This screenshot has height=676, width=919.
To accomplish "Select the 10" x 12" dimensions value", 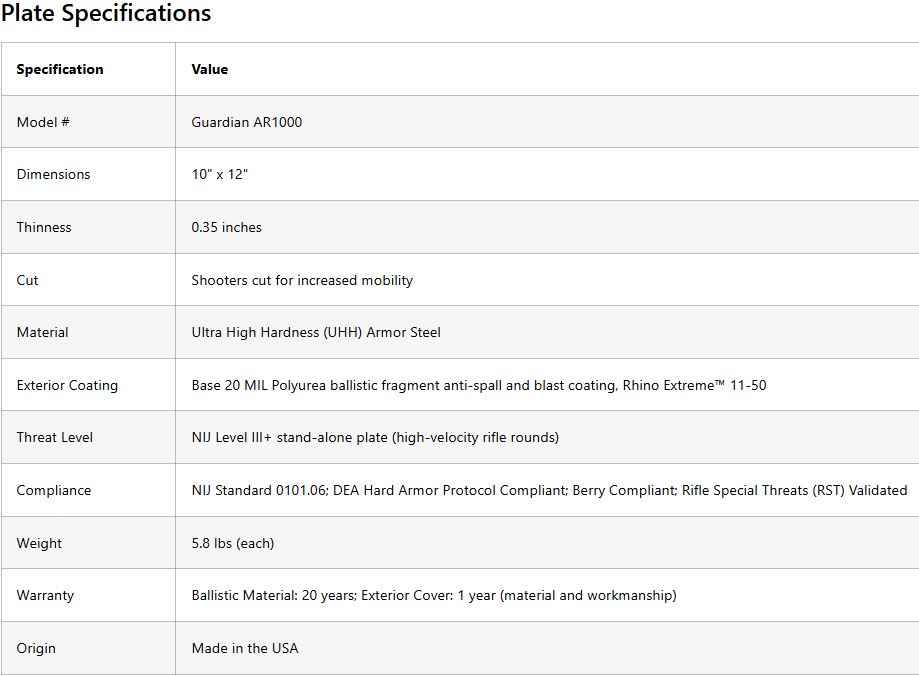I will (x=220, y=174).
